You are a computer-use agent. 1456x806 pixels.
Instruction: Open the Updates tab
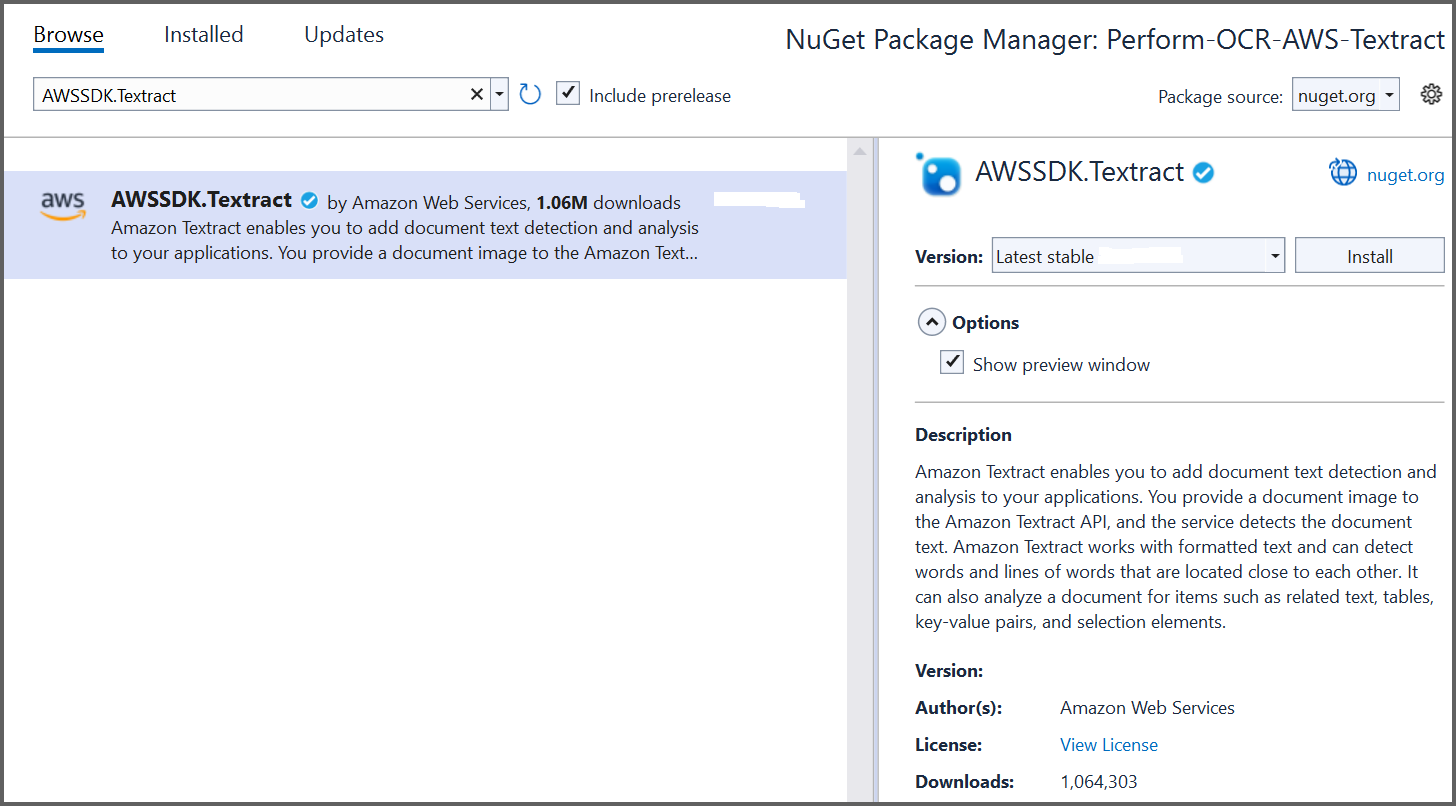[x=343, y=34]
